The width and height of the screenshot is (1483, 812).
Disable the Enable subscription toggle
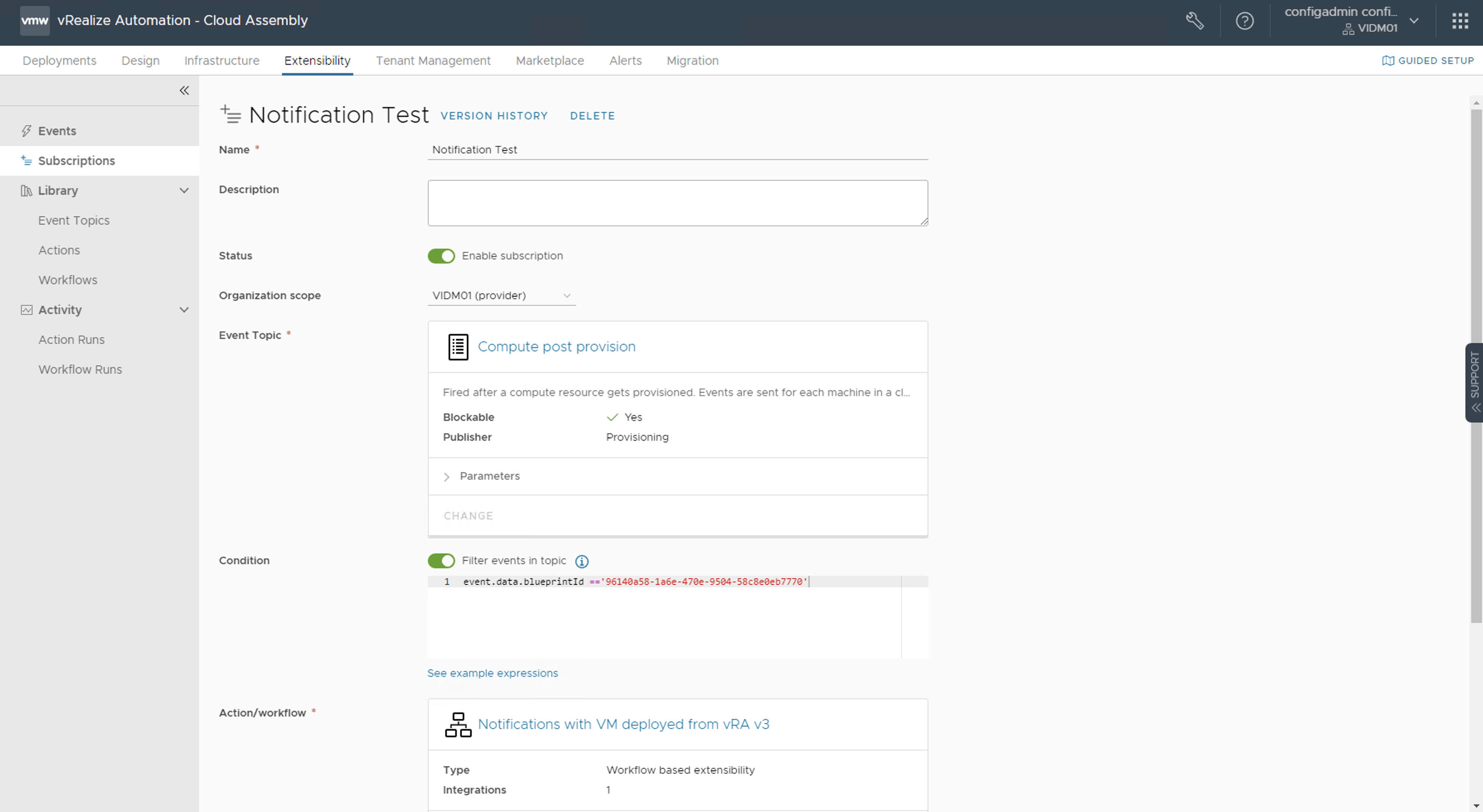pos(441,256)
